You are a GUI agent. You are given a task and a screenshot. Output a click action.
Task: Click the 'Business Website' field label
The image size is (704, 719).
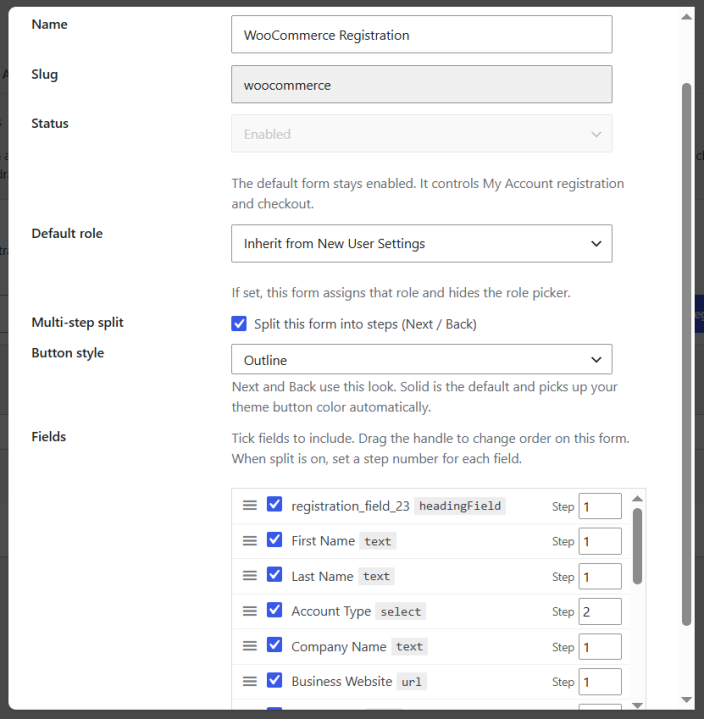pos(342,681)
